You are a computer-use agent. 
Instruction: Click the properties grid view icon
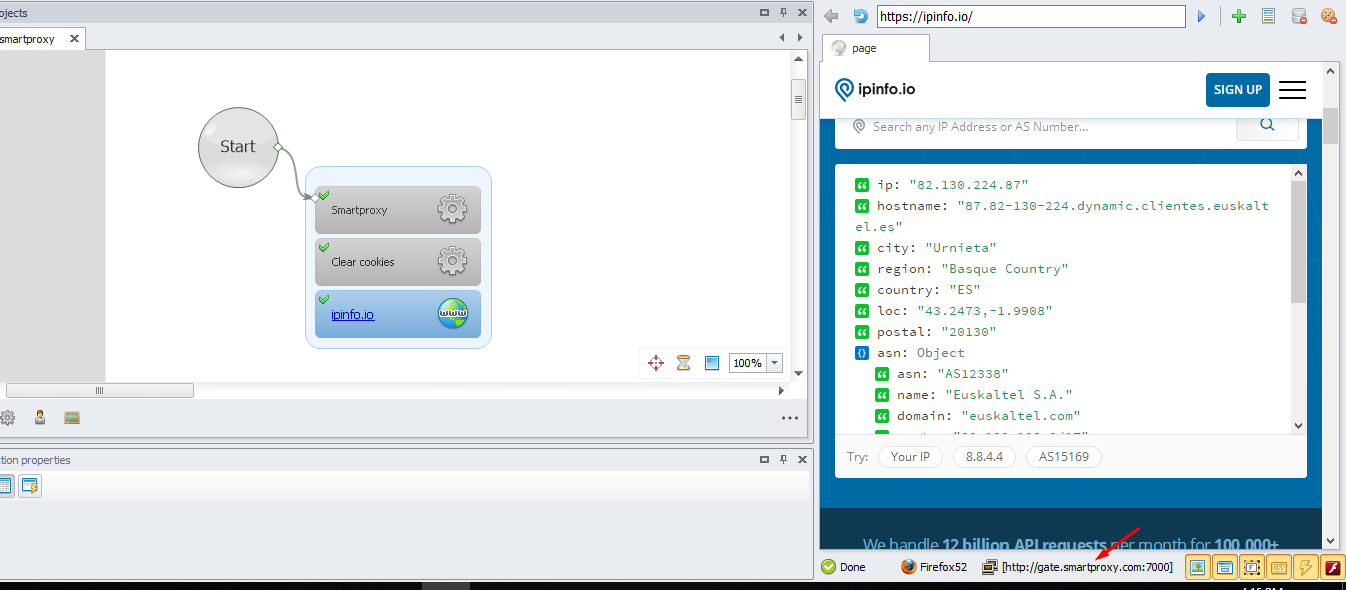[x=5, y=487]
